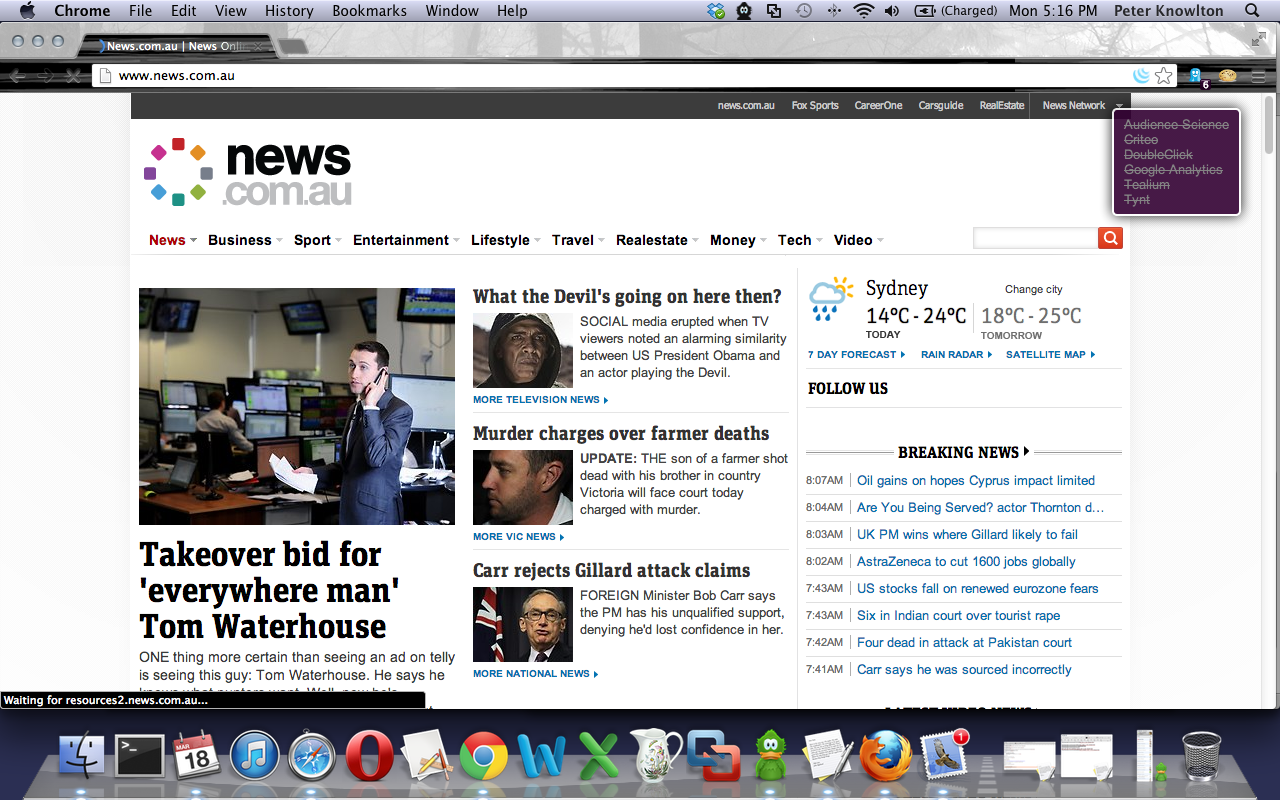The height and width of the screenshot is (800, 1280).
Task: Open iTunes from the dock
Action: point(254,756)
